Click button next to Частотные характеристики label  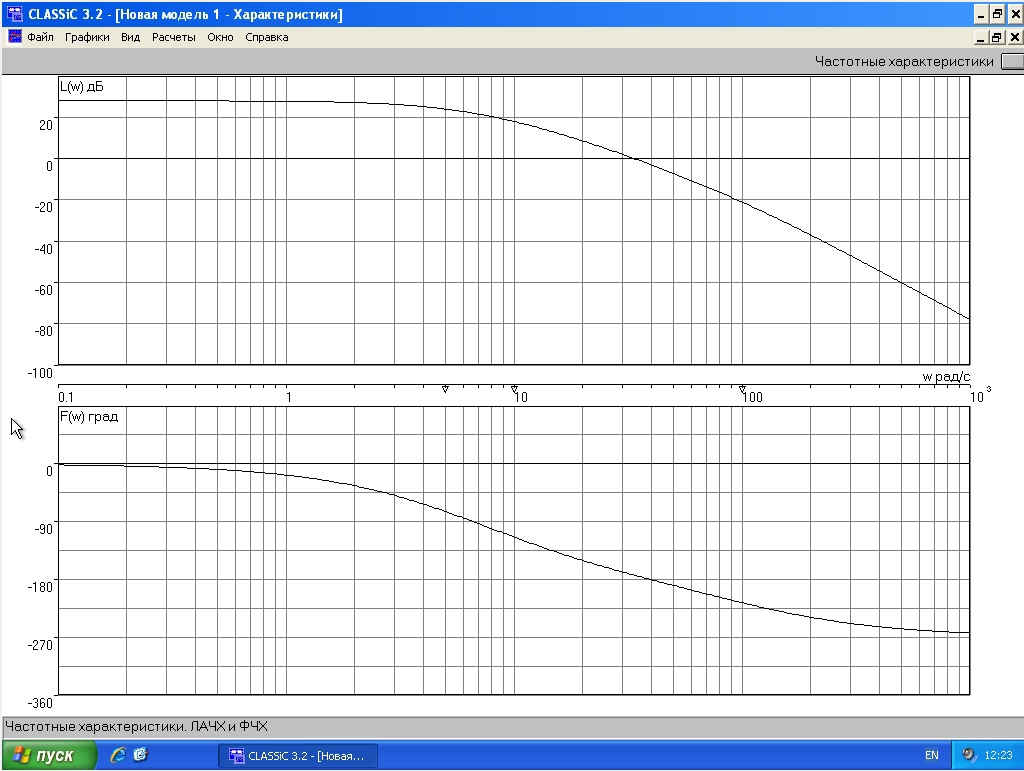pos(1012,61)
